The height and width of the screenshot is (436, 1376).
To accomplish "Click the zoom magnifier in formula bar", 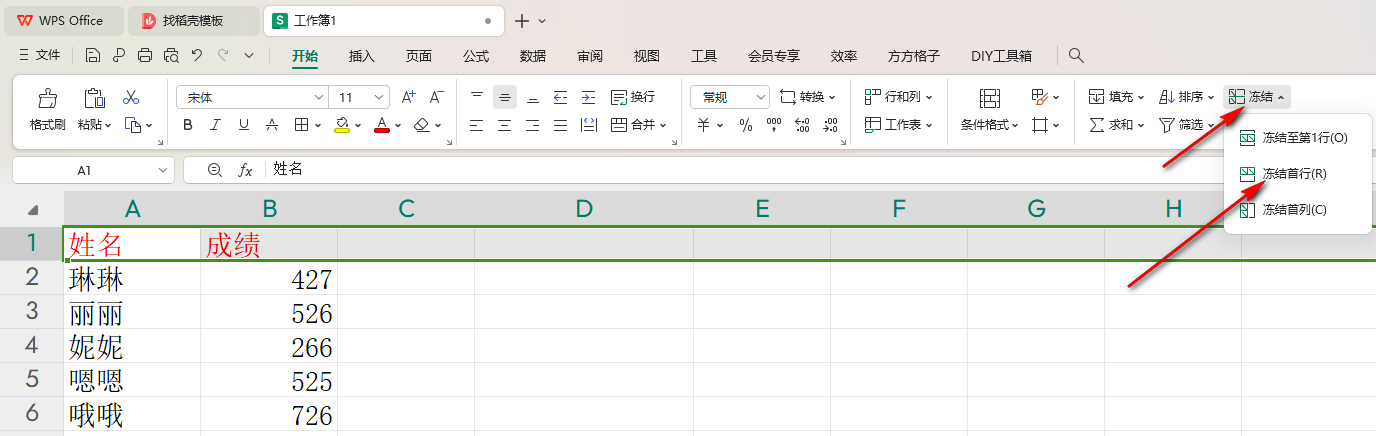I will (214, 170).
